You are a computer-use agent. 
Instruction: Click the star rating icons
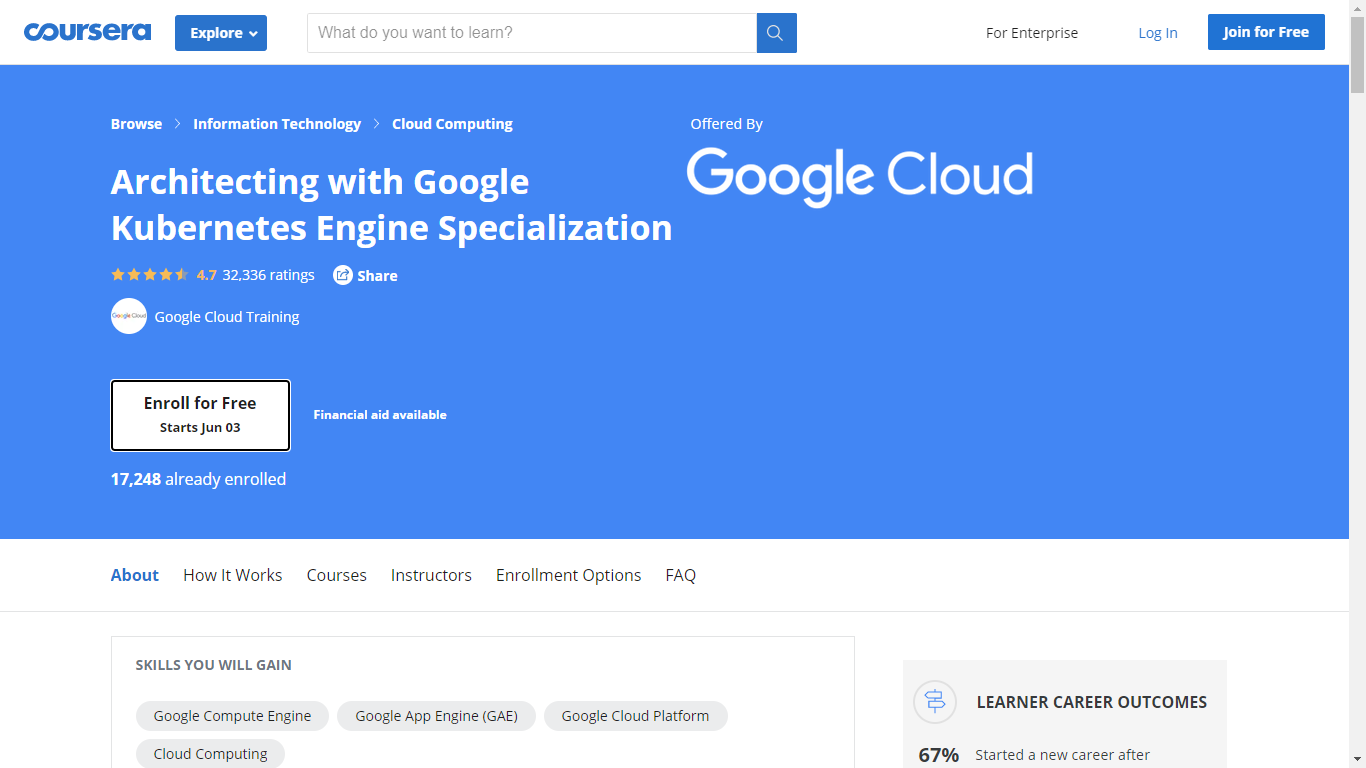150,275
